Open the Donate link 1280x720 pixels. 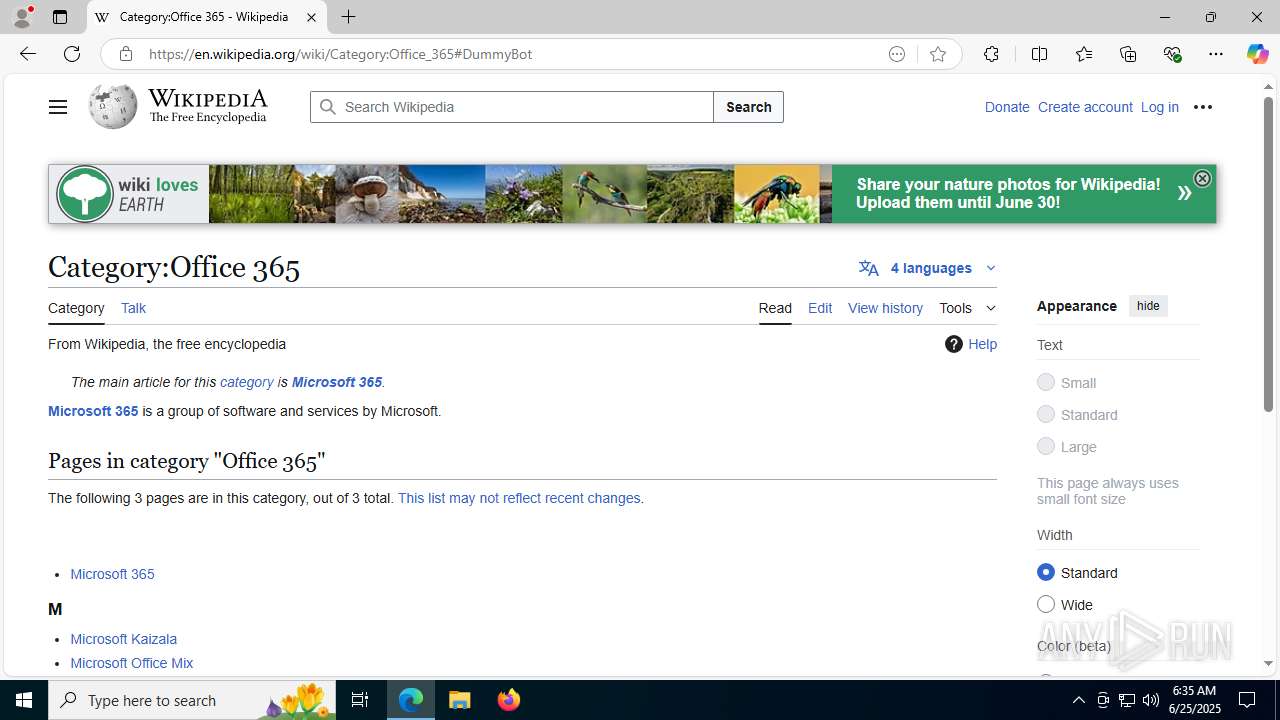click(1007, 107)
